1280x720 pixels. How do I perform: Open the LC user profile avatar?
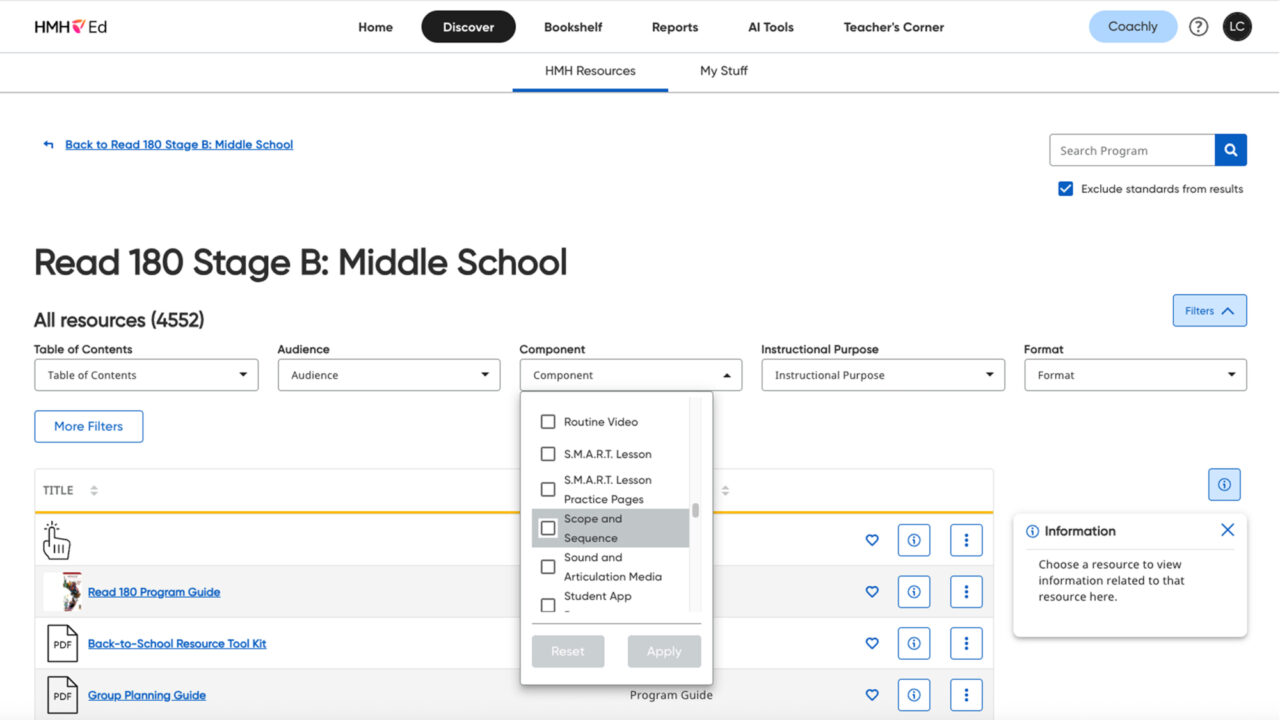point(1237,27)
